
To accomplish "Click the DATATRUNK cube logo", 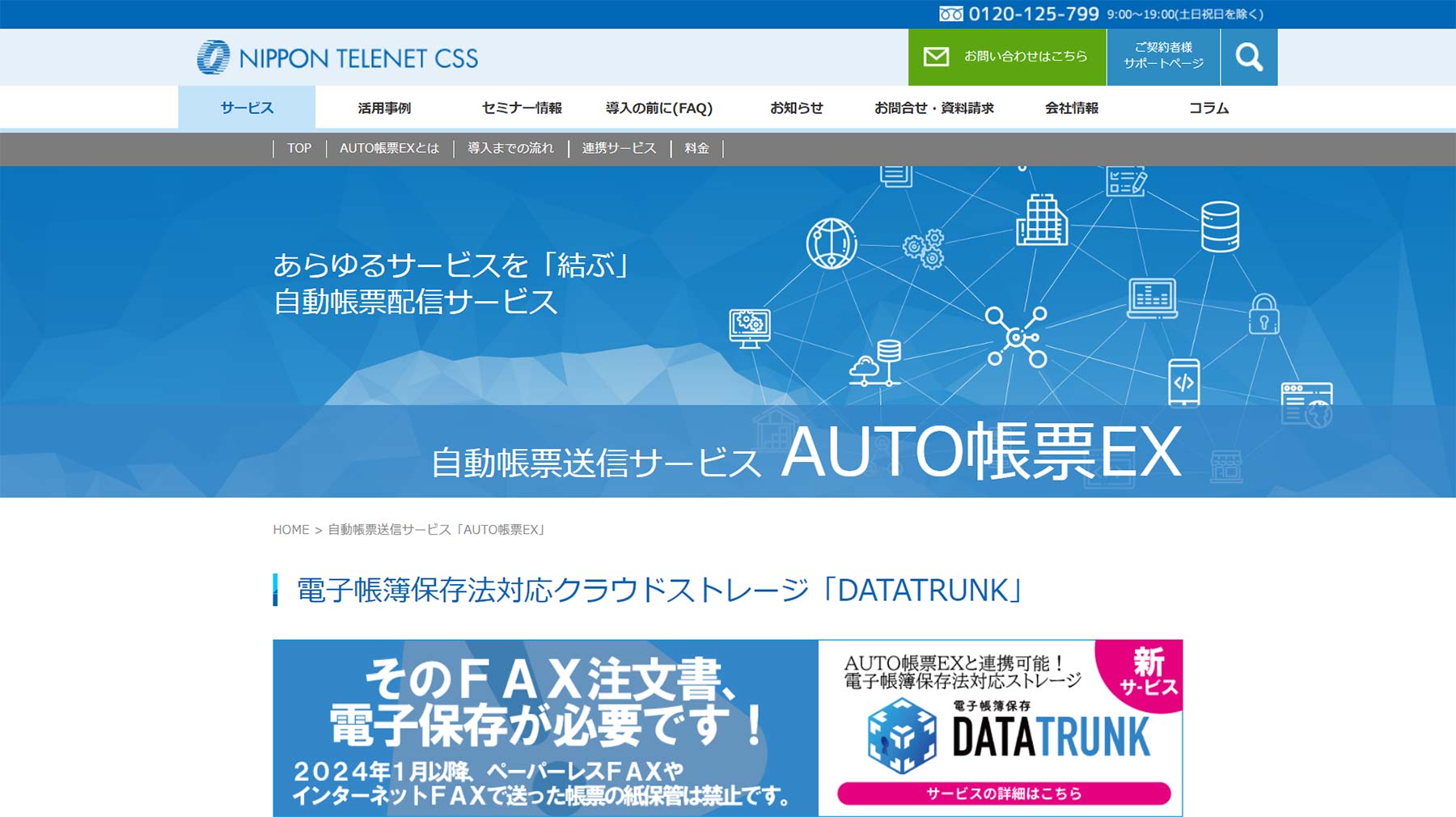I will [902, 736].
